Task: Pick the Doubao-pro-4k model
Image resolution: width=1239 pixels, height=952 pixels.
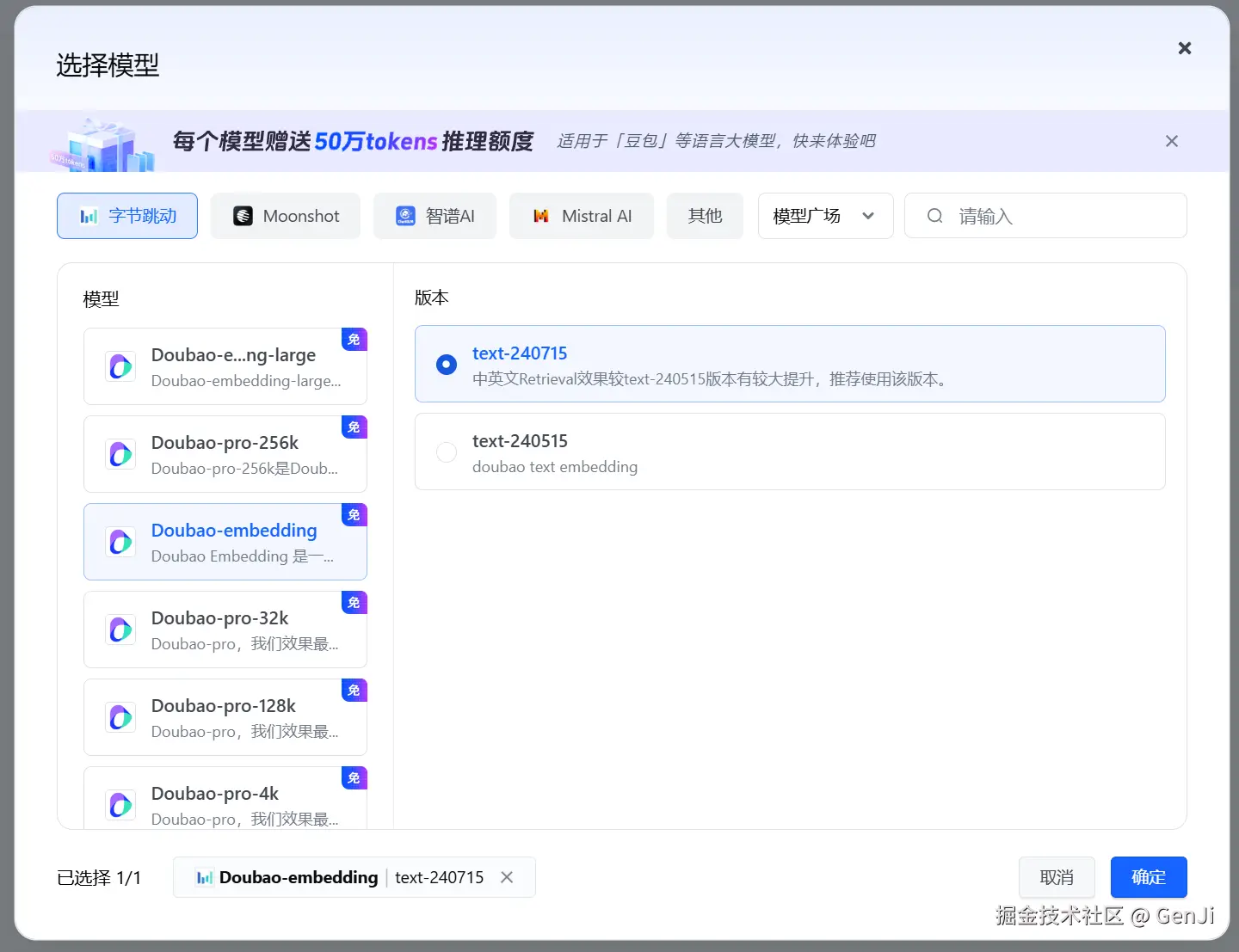Action: click(x=225, y=798)
